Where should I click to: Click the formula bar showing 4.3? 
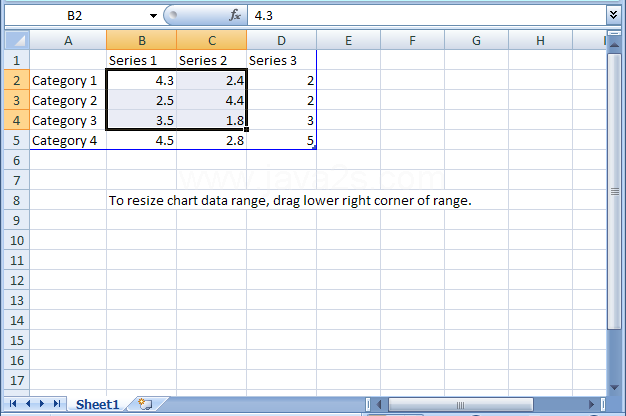click(426, 16)
